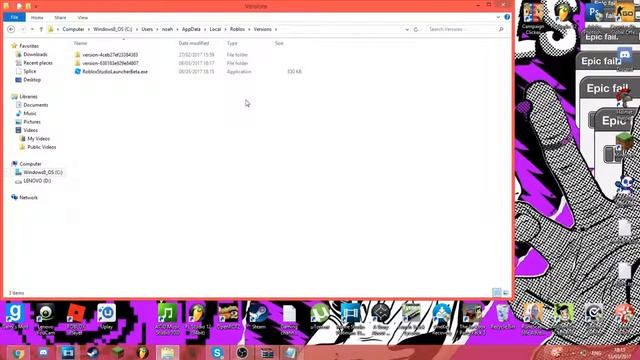This screenshot has width=640, height=360.
Task: Open Uplay desktop shortcut
Action: 107,317
